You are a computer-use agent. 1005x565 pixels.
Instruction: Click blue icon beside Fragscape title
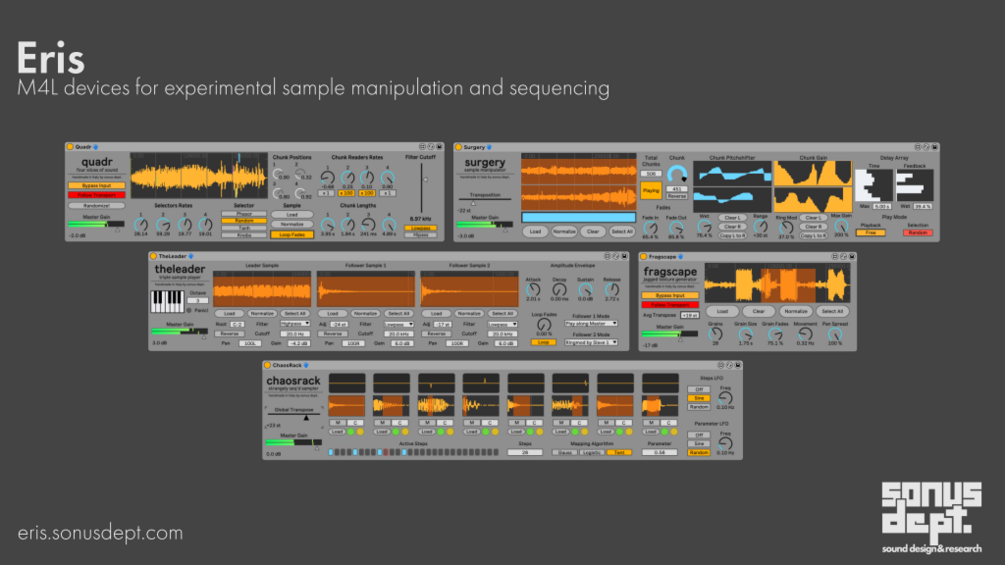tap(681, 257)
